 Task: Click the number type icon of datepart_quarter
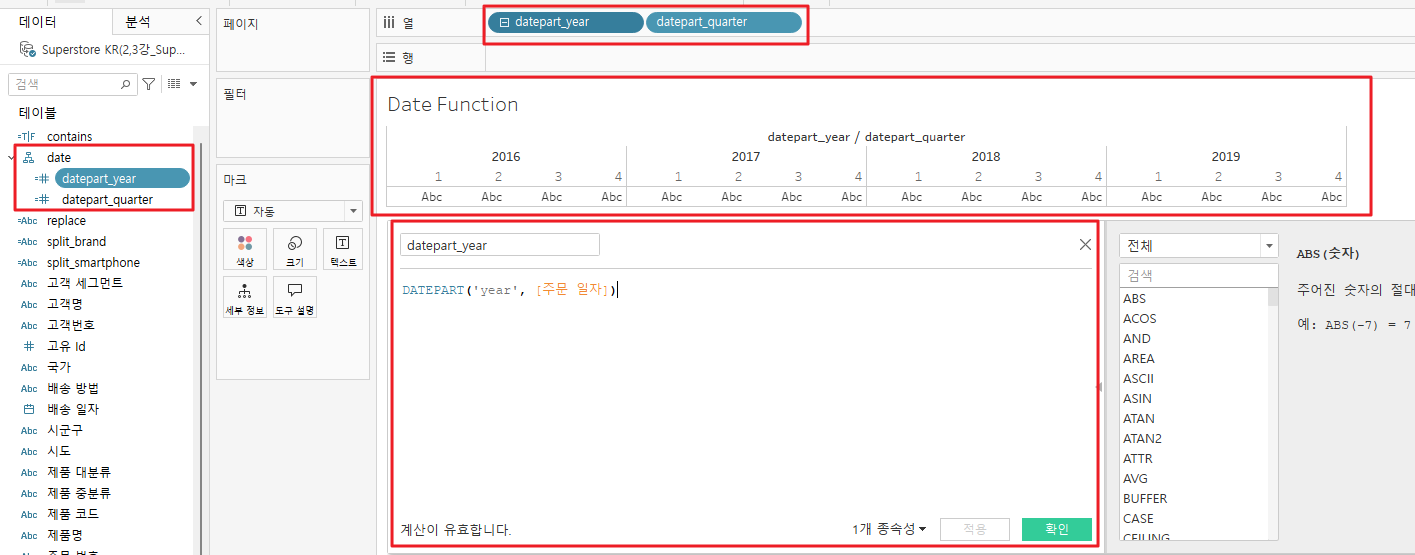click(41, 200)
